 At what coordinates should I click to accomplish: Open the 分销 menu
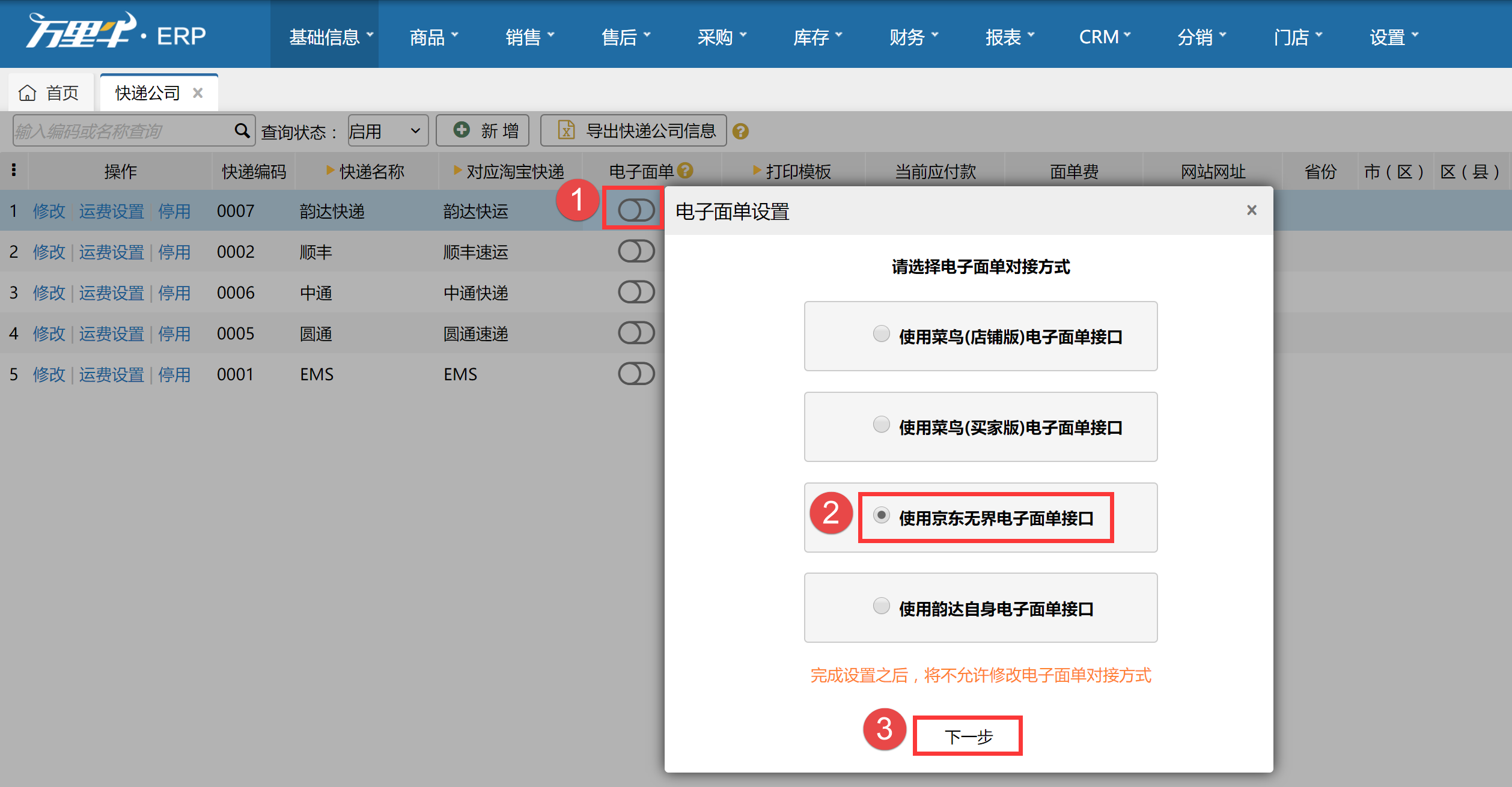pos(1201,37)
